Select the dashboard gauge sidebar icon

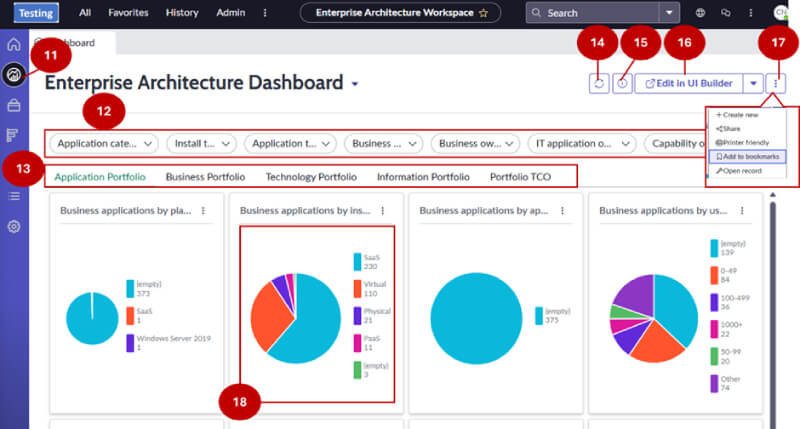14,75
